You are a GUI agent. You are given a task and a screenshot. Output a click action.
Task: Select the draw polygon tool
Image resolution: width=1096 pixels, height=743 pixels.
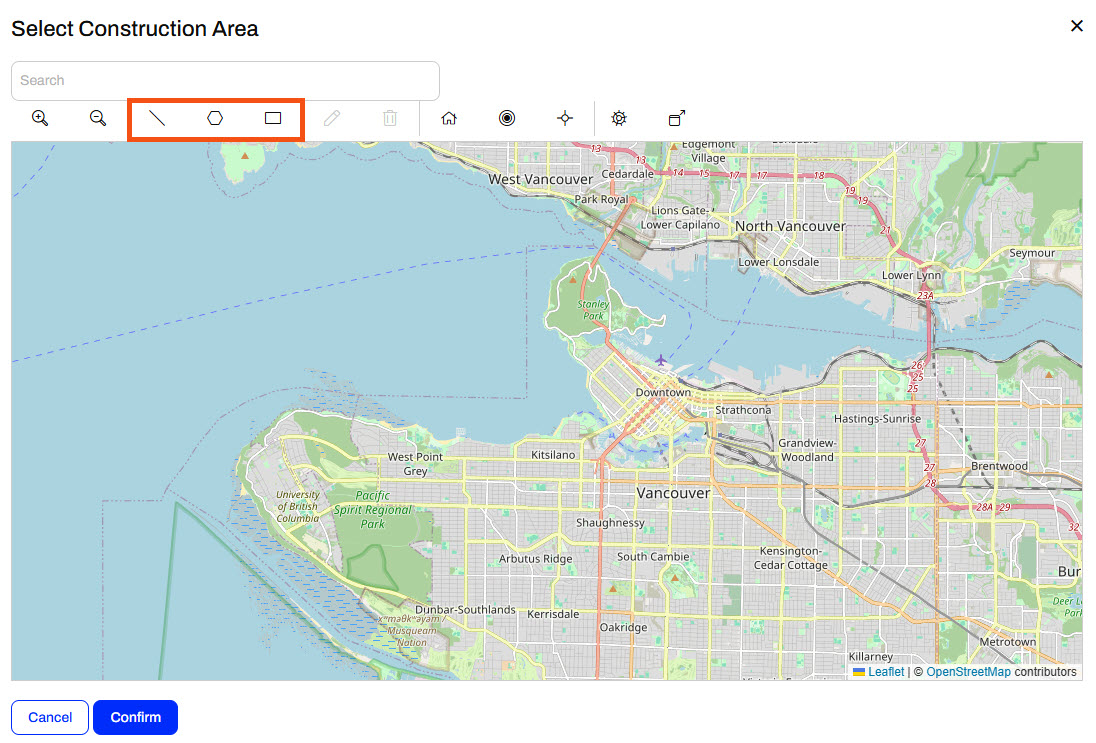point(215,118)
